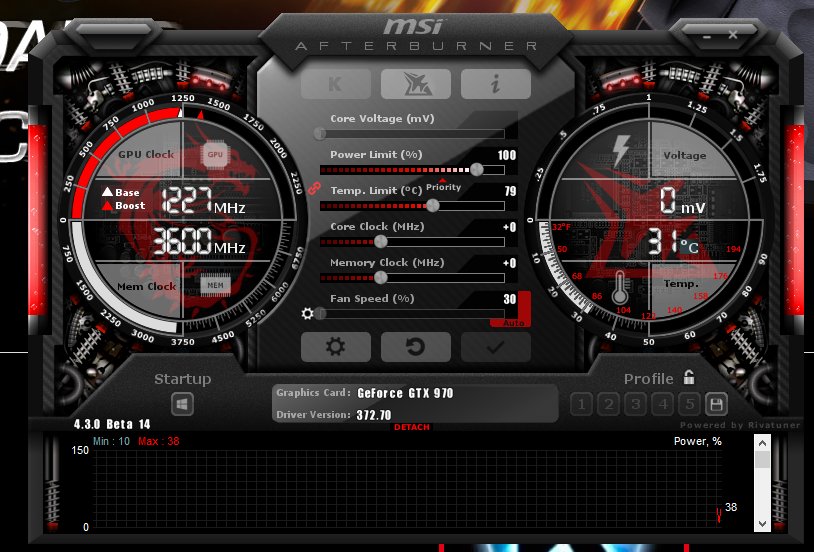The height and width of the screenshot is (552, 814).
Task: Minimize the Afterburner window
Action: point(707,37)
